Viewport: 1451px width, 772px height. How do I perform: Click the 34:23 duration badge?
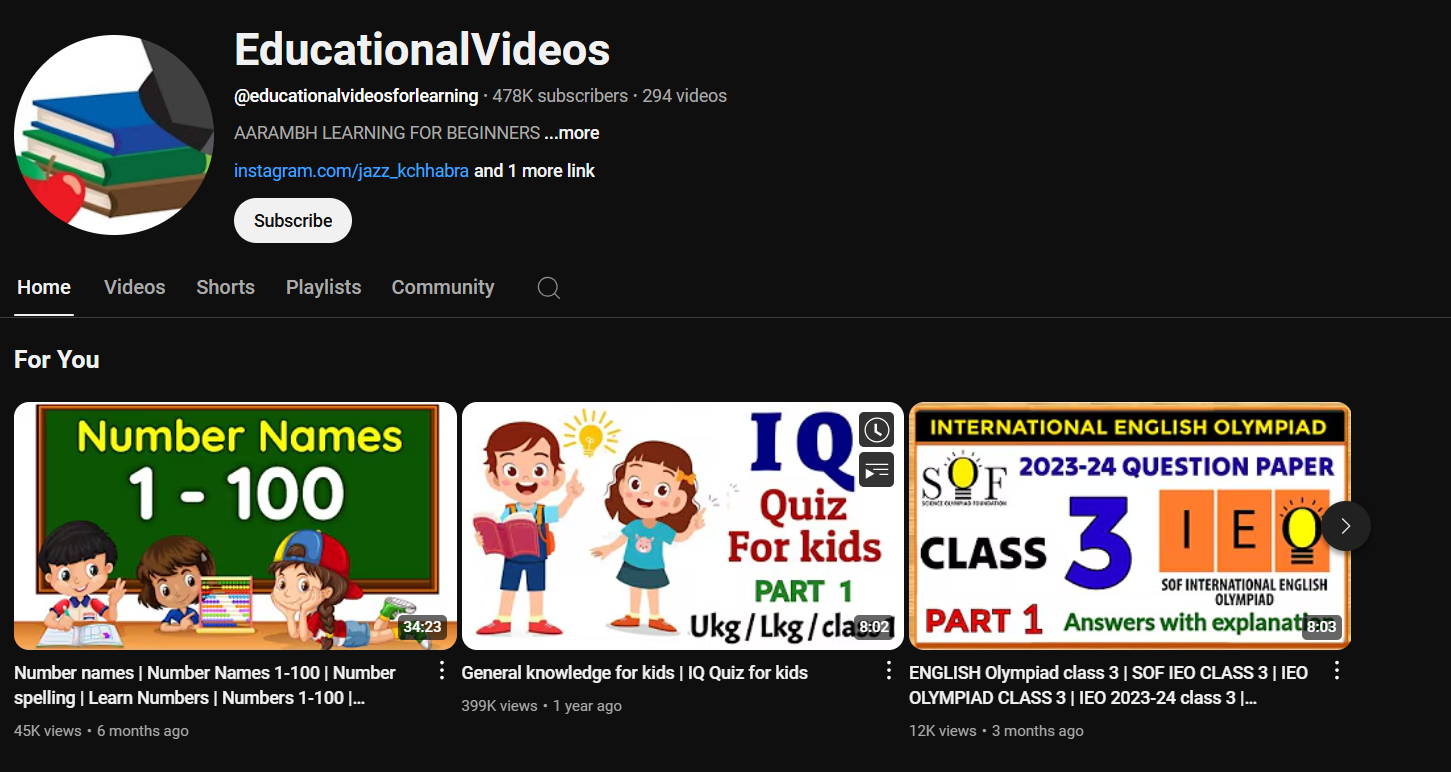coord(422,627)
